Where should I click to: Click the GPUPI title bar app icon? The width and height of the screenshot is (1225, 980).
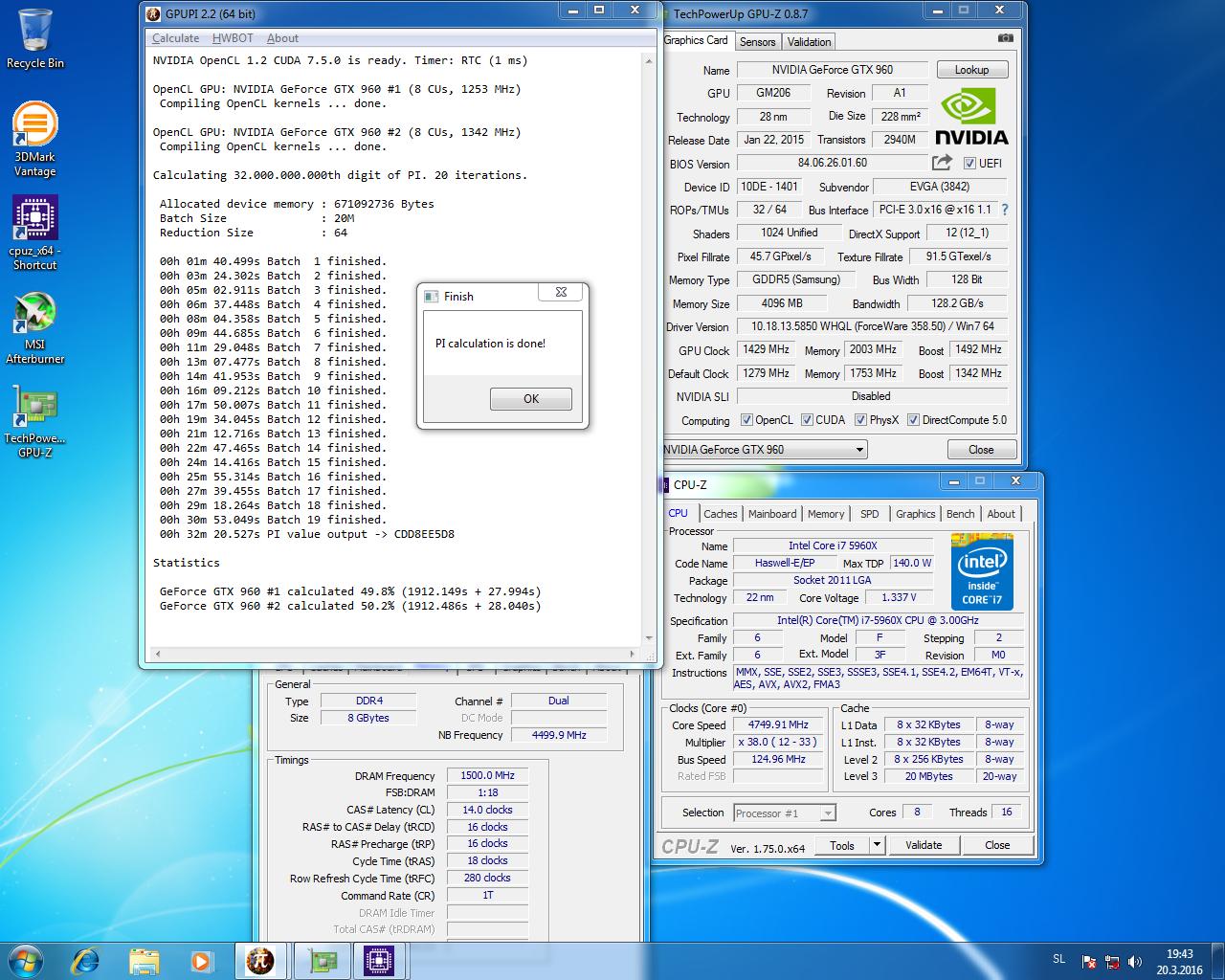pos(152,13)
